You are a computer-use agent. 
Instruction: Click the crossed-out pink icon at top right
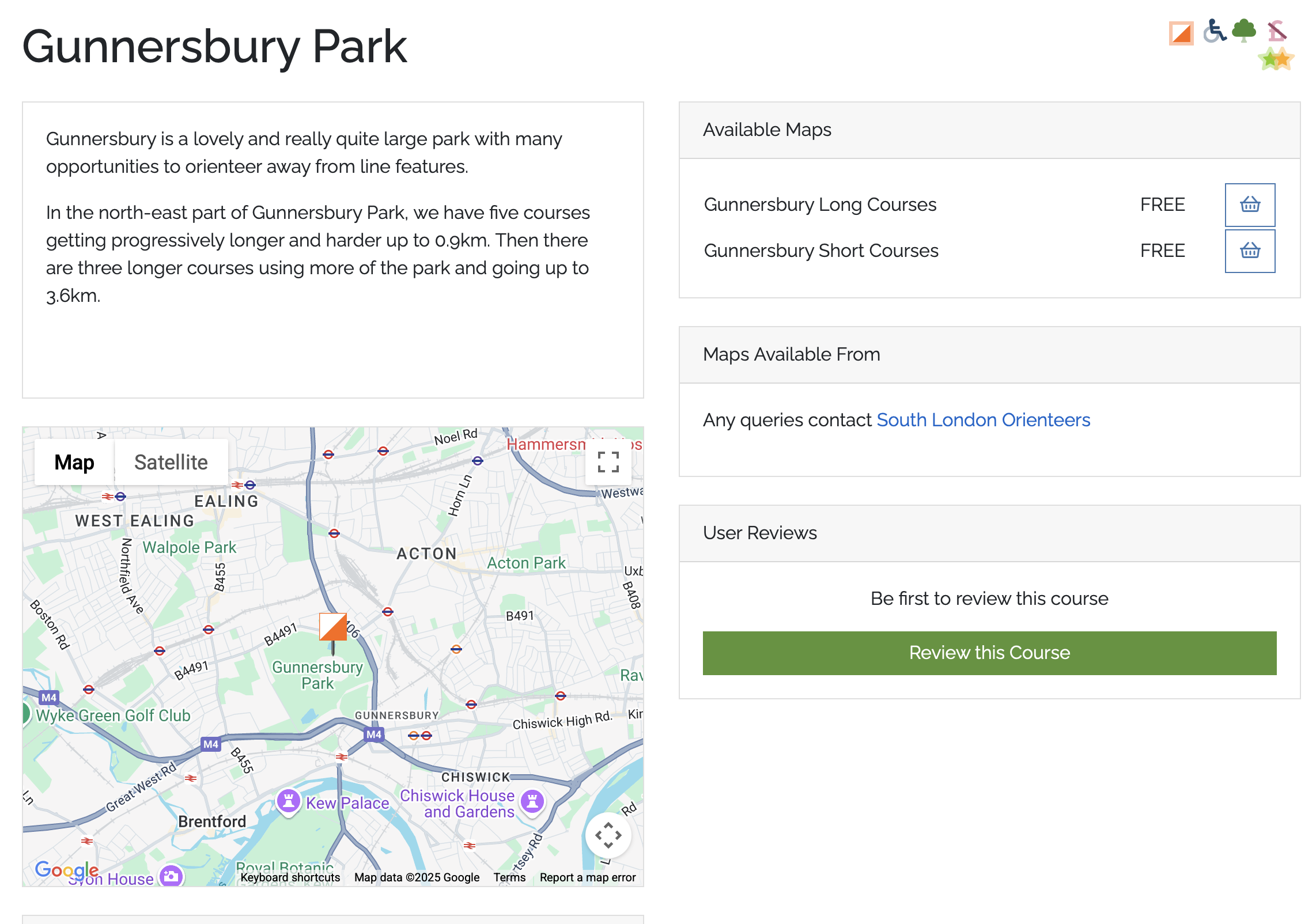(x=1277, y=31)
